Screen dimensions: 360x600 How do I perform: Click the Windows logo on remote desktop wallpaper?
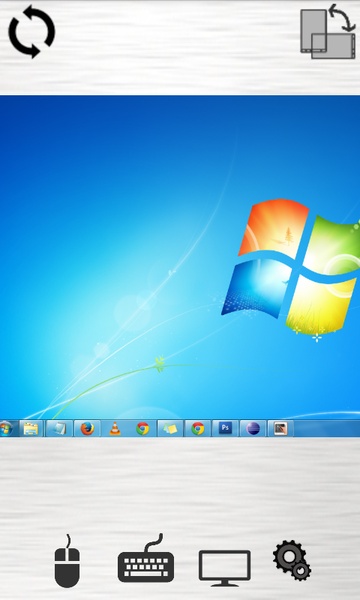[x=291, y=268]
